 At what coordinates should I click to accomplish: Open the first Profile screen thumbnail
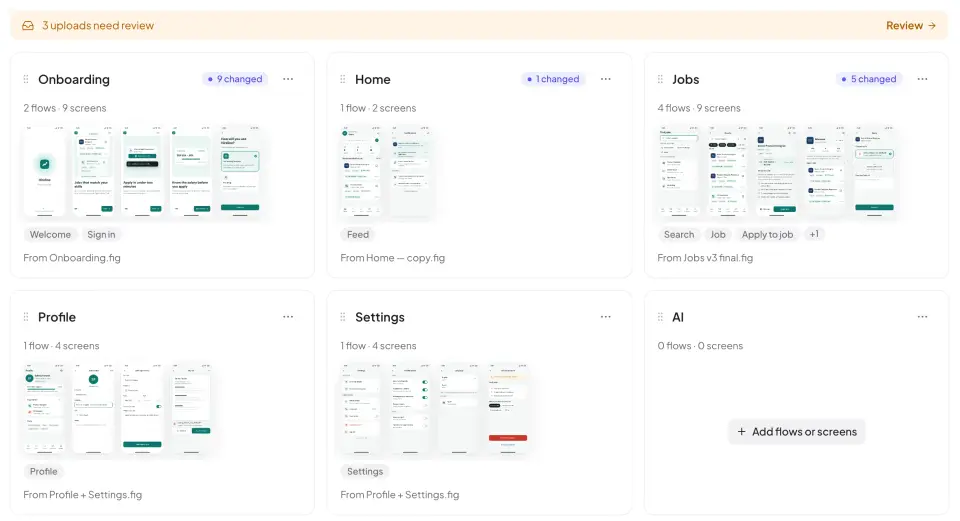(44, 409)
